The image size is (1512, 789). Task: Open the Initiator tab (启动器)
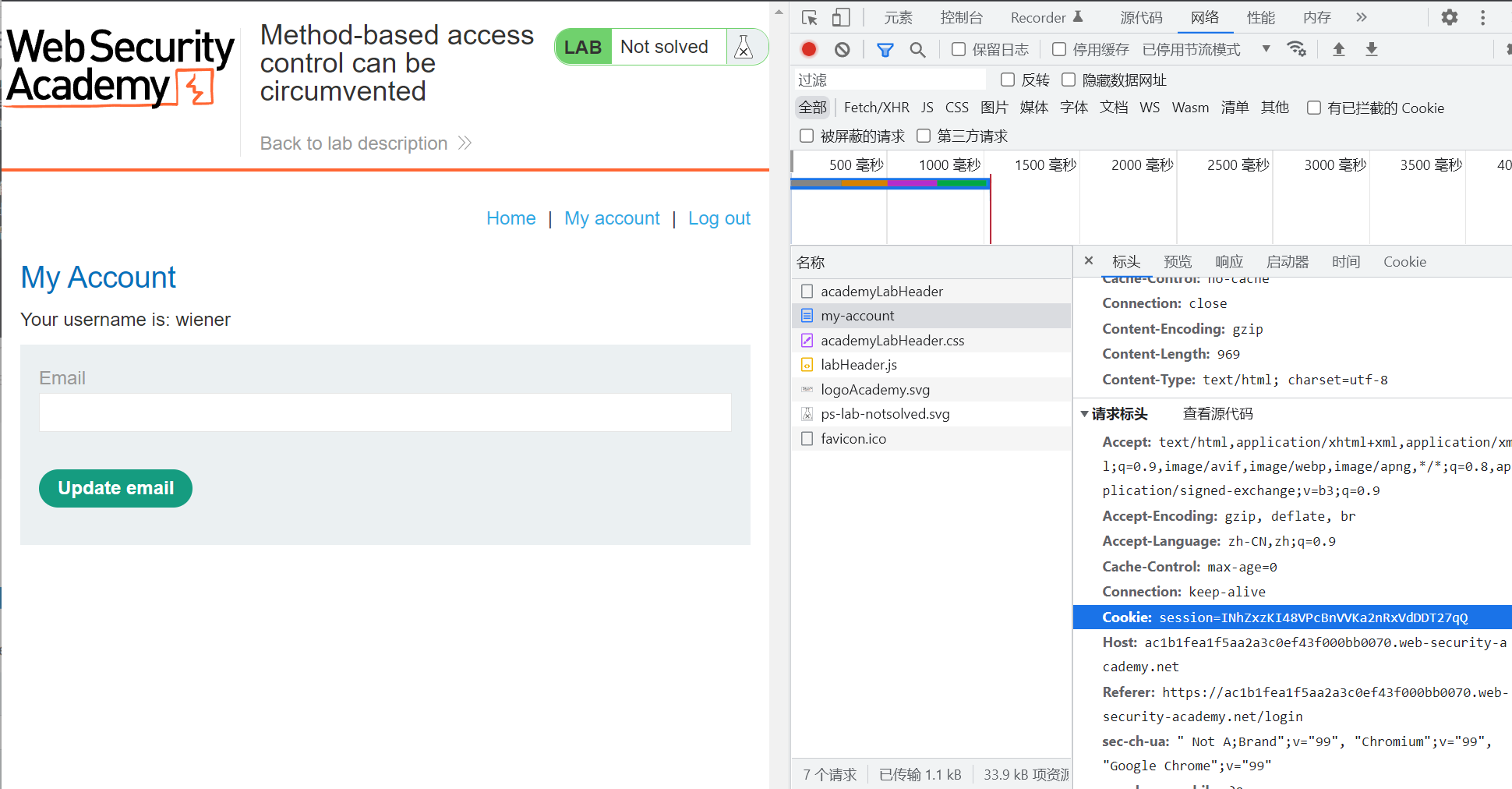(x=1287, y=262)
